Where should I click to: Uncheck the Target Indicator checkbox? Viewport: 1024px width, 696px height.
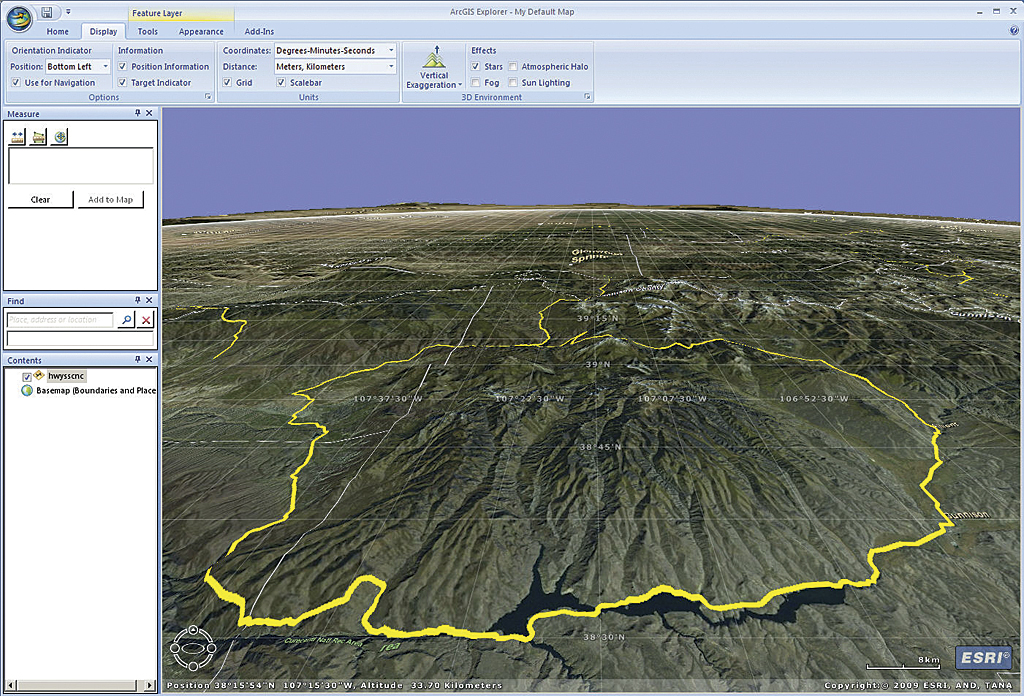coord(122,83)
